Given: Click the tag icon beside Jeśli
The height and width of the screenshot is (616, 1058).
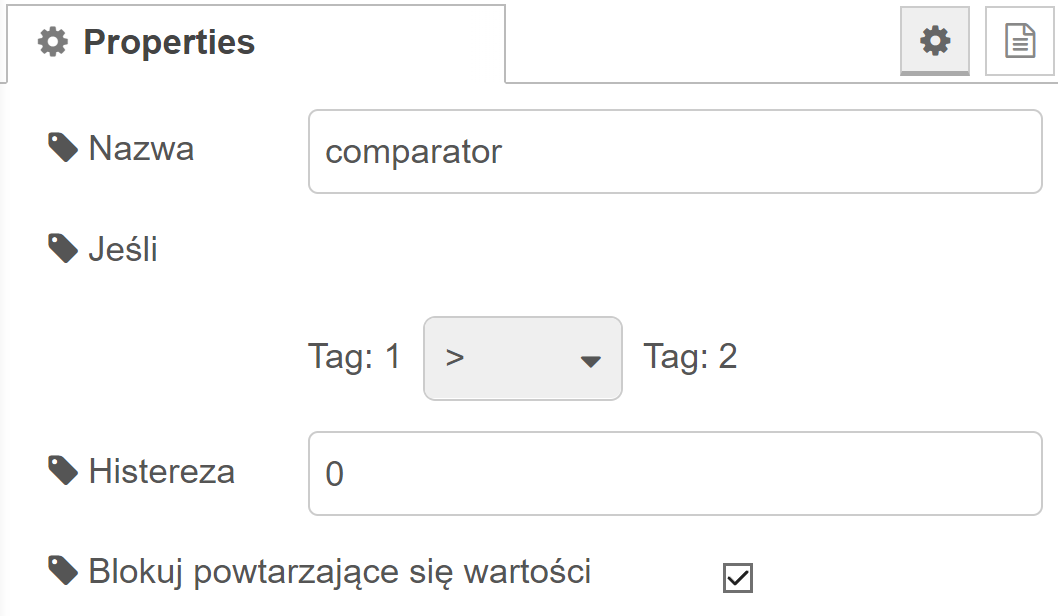Looking at the screenshot, I should 63,249.
